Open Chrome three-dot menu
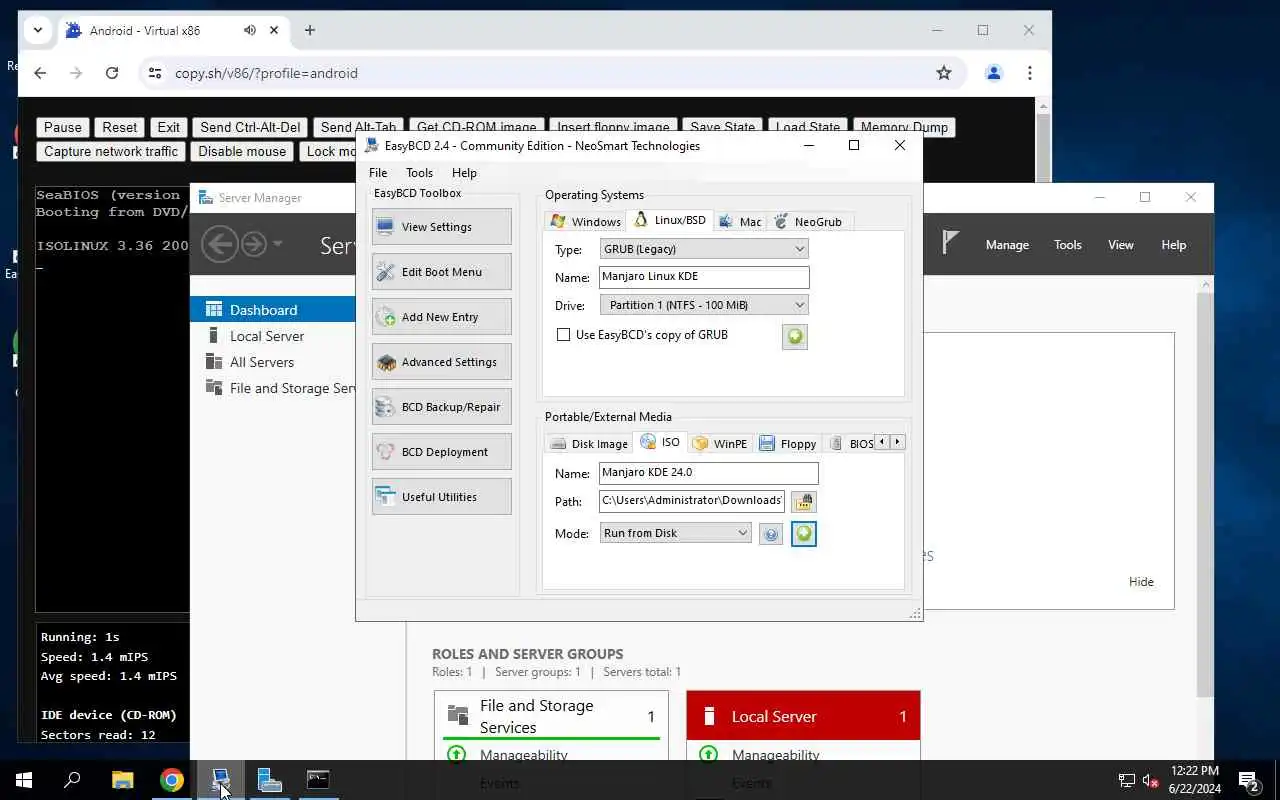This screenshot has height=800, width=1280. click(1029, 73)
